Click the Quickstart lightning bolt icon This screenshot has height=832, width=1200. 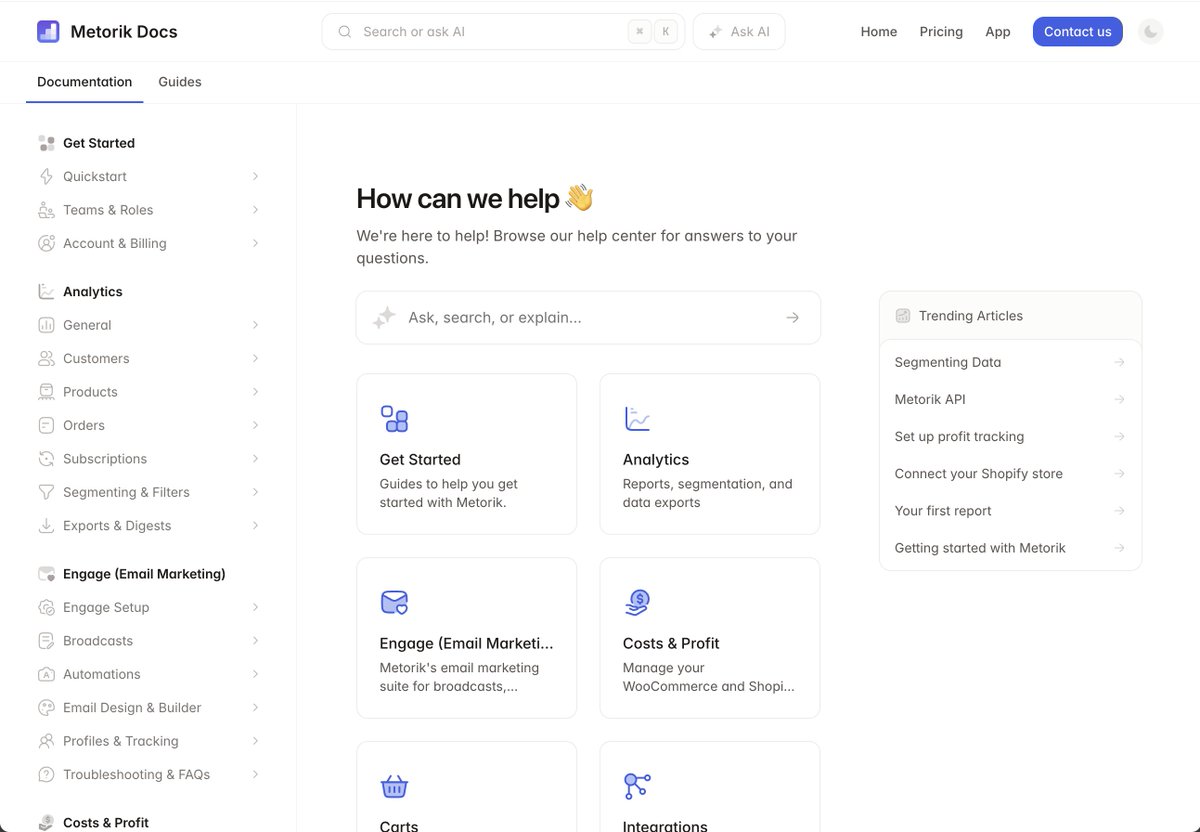click(x=46, y=177)
